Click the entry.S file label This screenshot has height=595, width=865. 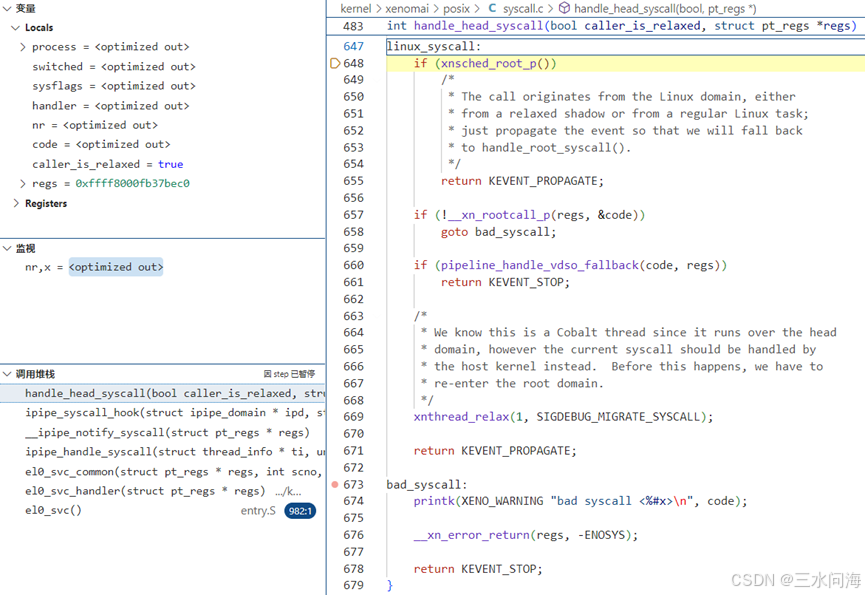[x=258, y=511]
